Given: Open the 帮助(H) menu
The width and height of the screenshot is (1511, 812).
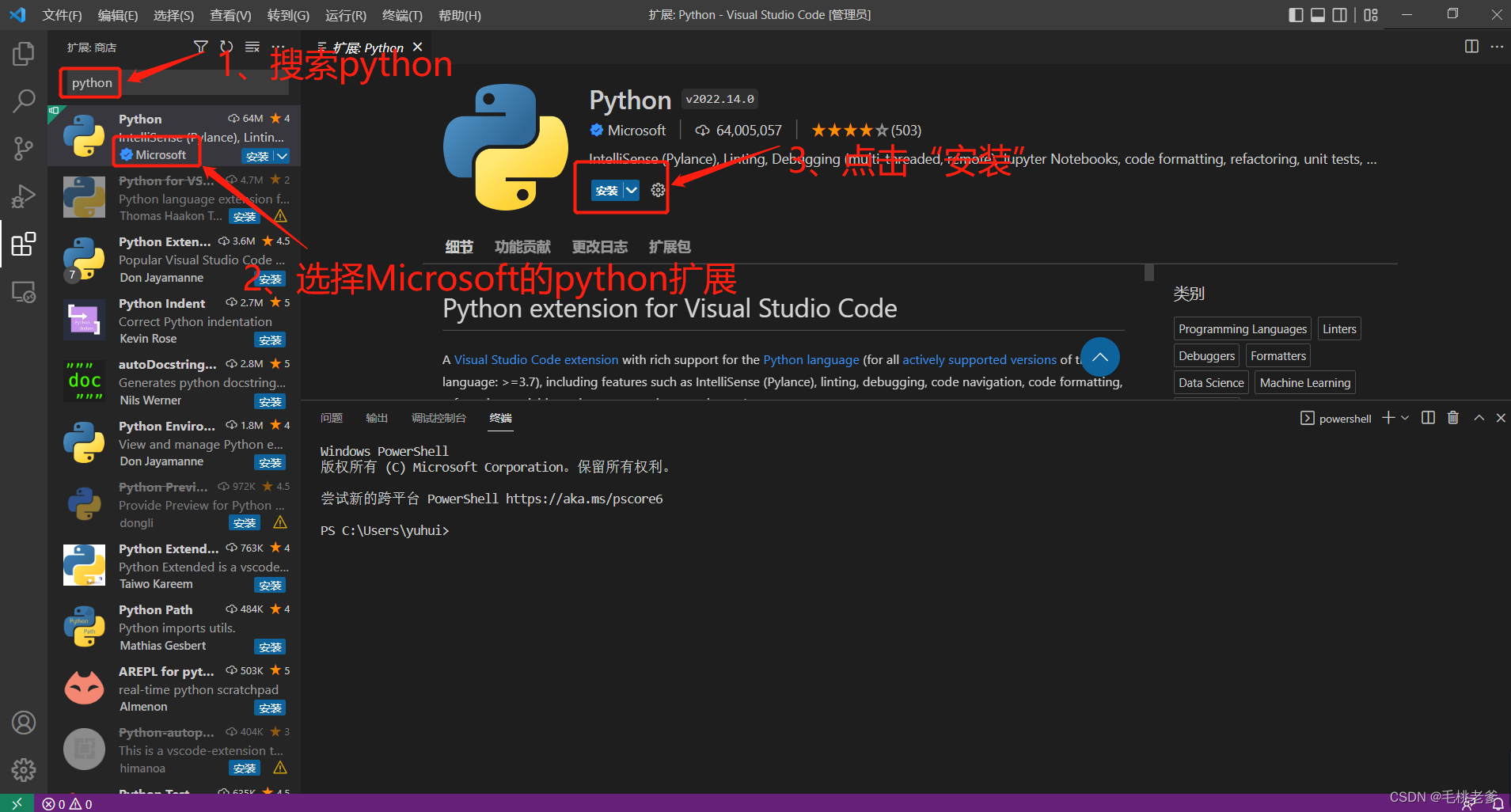Looking at the screenshot, I should [x=459, y=15].
